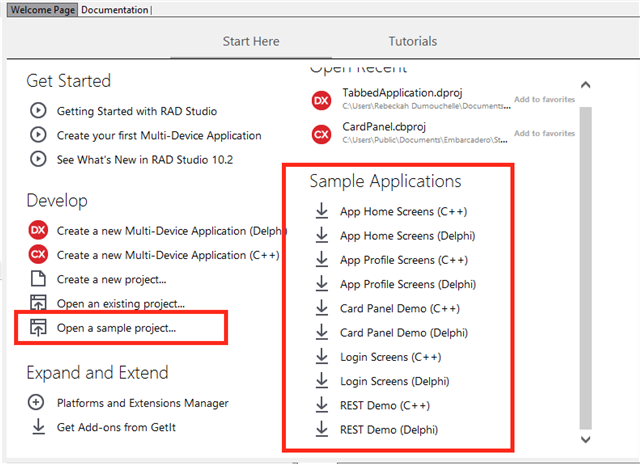
Task: Click the open icon beside Open an existing project
Action: (38, 303)
